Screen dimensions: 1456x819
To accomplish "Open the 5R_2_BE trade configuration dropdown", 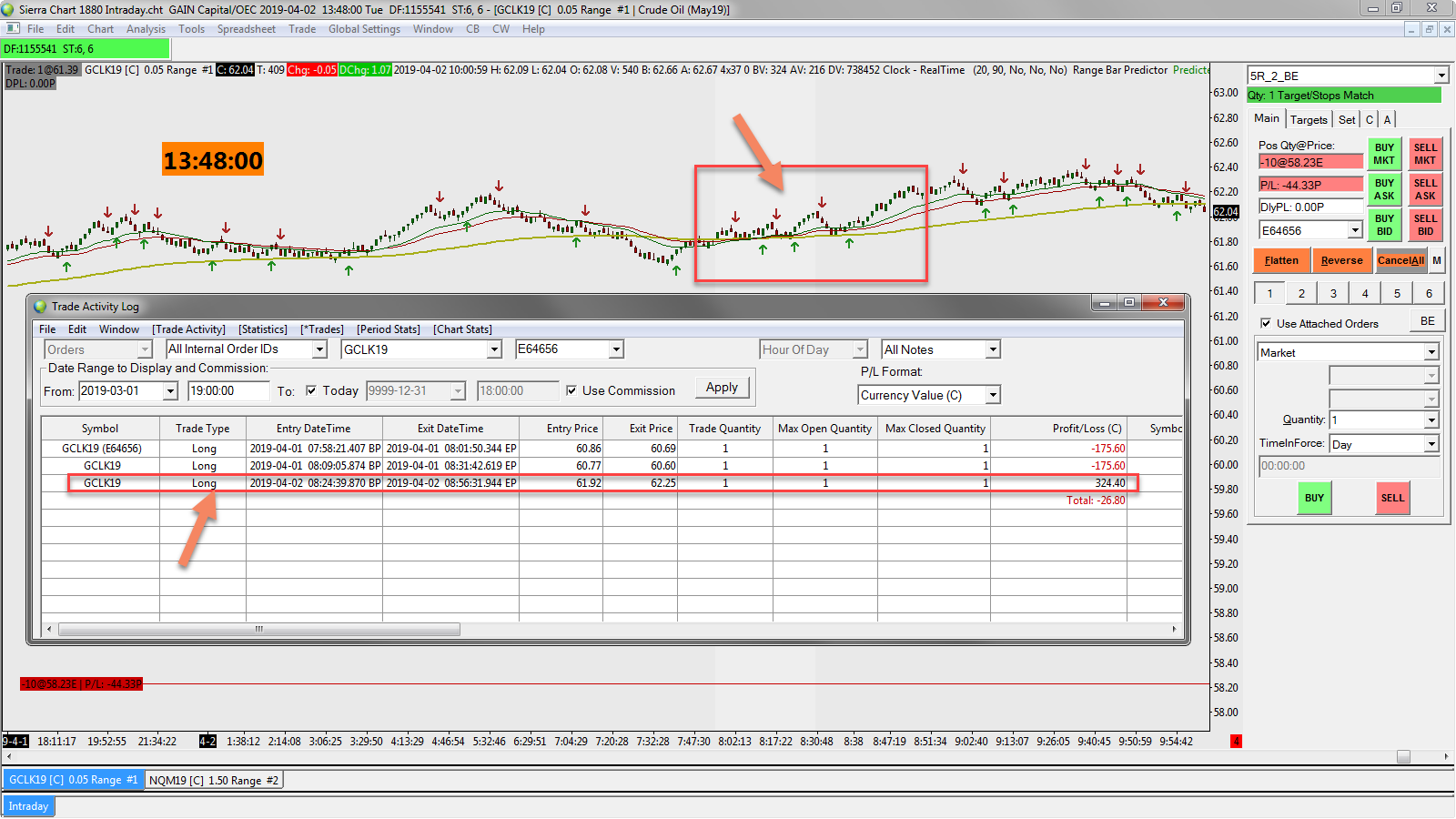I will click(x=1441, y=76).
